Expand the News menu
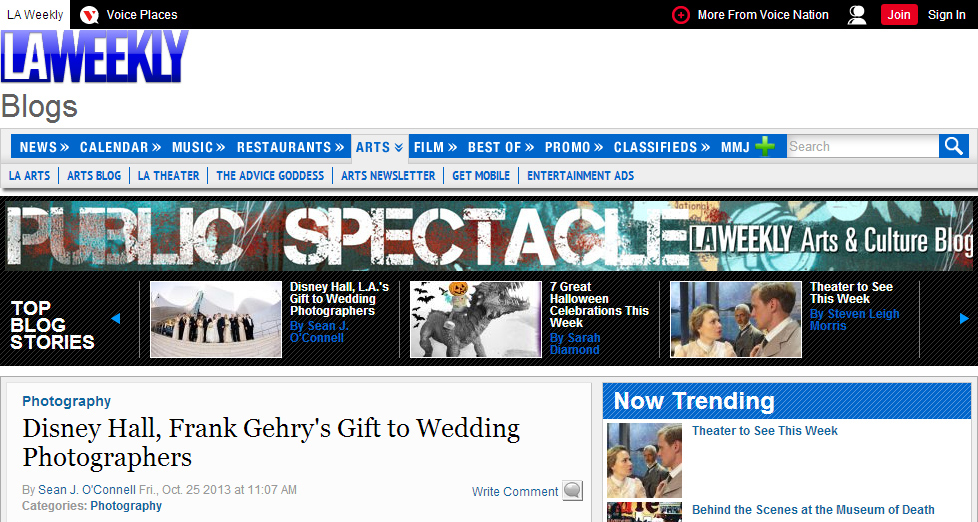The width and height of the screenshot is (978, 522). click(x=44, y=147)
